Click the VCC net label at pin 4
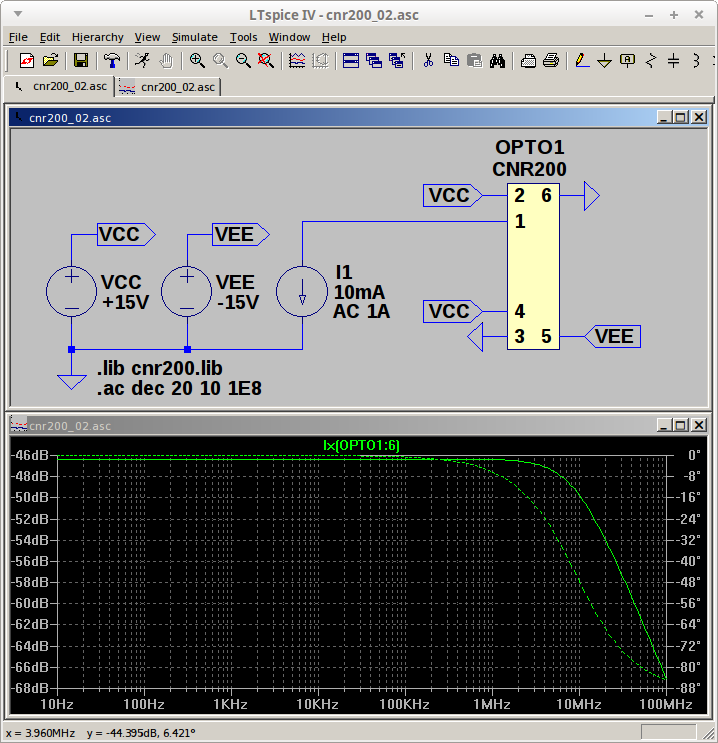The height and width of the screenshot is (743, 718). [453, 311]
